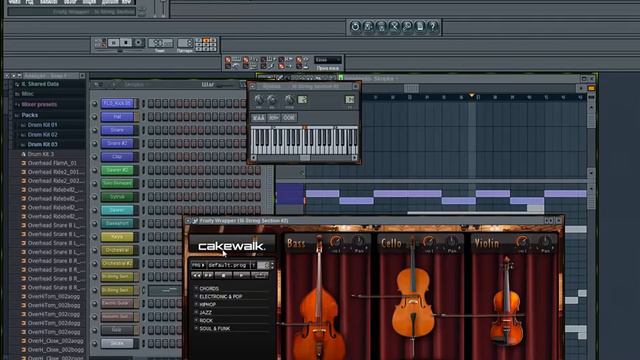Click the Bass volume knob
This screenshot has width=640, height=360.
[336, 242]
